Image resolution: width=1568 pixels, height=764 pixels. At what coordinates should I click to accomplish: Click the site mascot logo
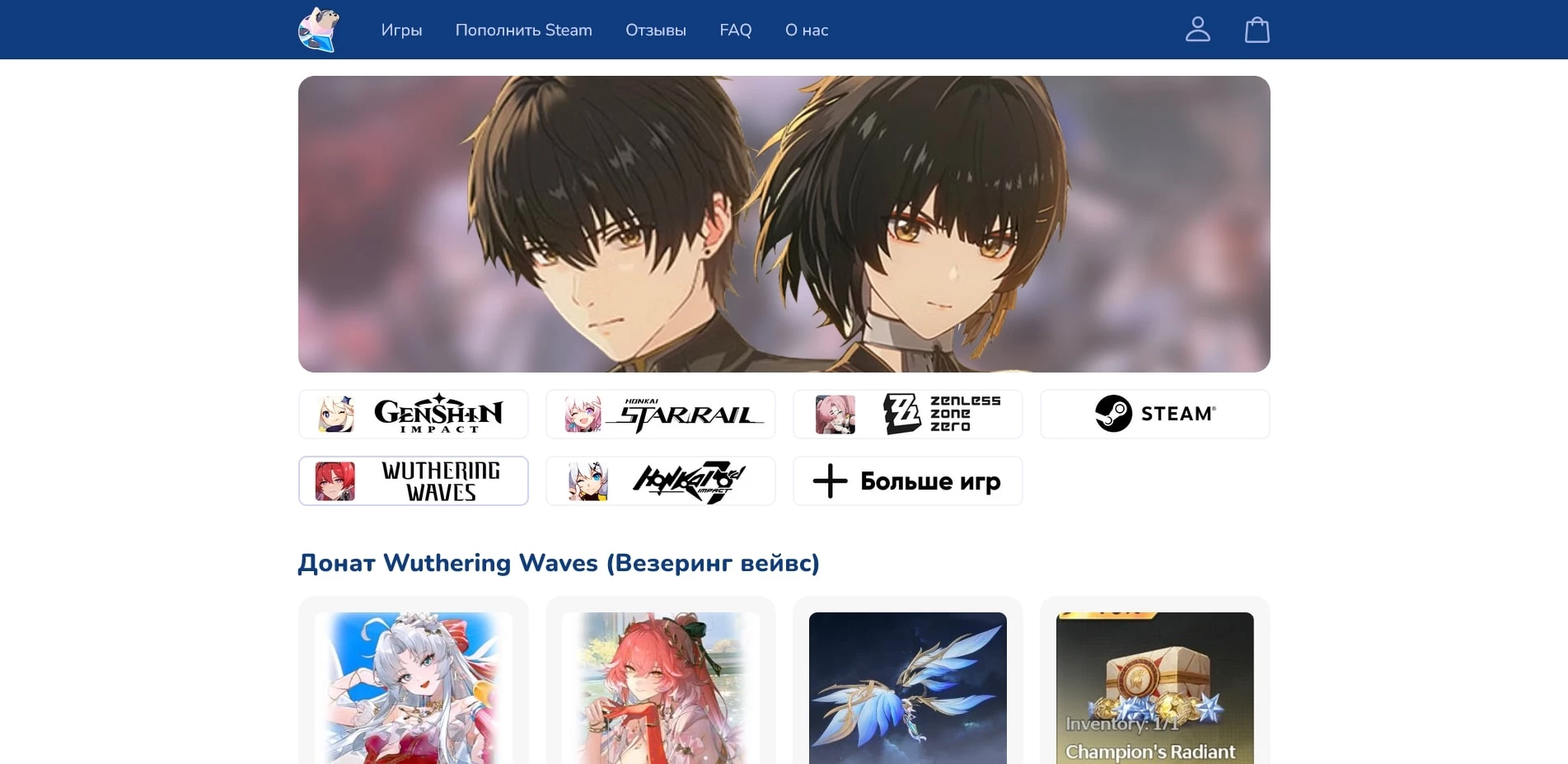click(x=319, y=30)
